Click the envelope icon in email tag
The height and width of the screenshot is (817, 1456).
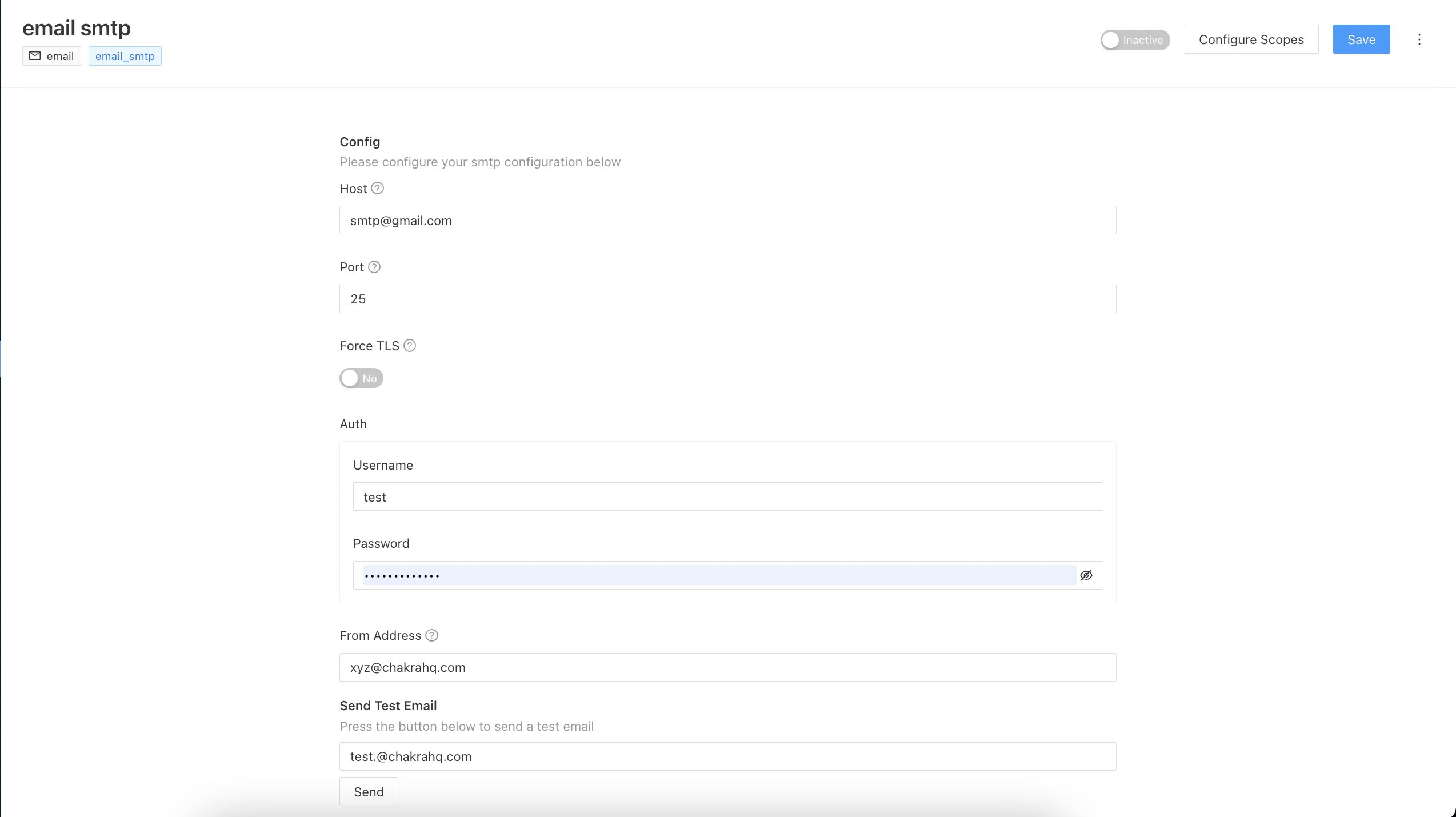pyautogui.click(x=35, y=56)
